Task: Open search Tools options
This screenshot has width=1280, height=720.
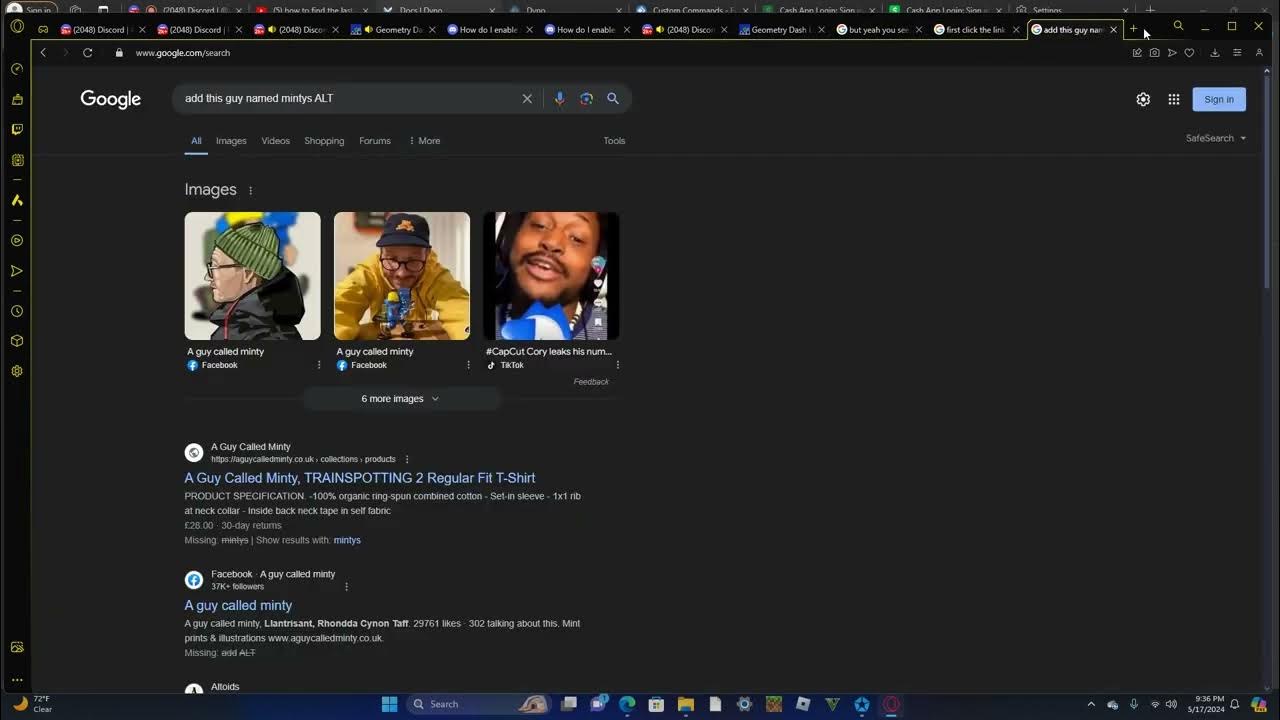Action: click(x=614, y=141)
